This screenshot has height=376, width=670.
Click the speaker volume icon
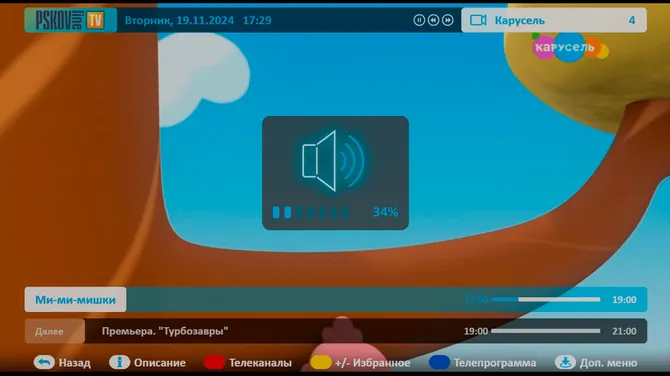[333, 161]
